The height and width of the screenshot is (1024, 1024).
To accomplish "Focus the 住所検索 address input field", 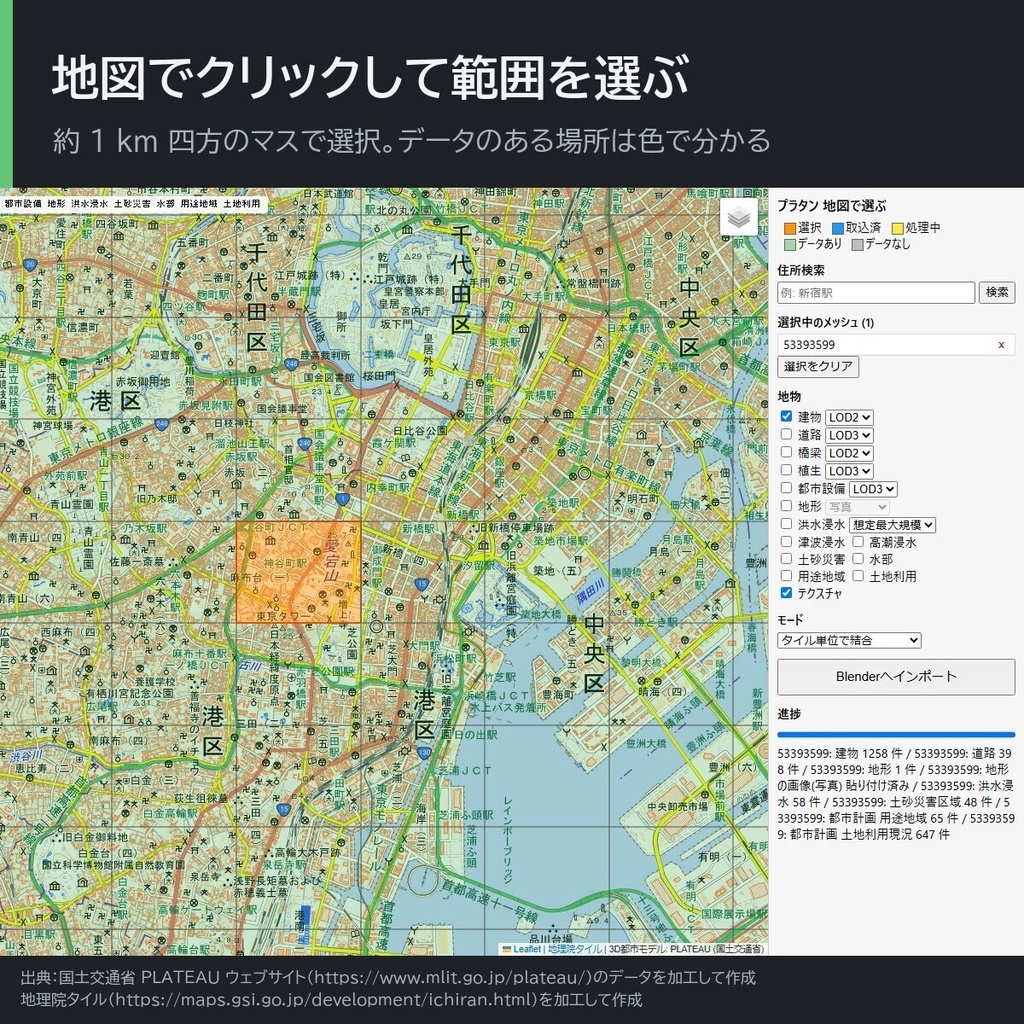I will (x=876, y=293).
